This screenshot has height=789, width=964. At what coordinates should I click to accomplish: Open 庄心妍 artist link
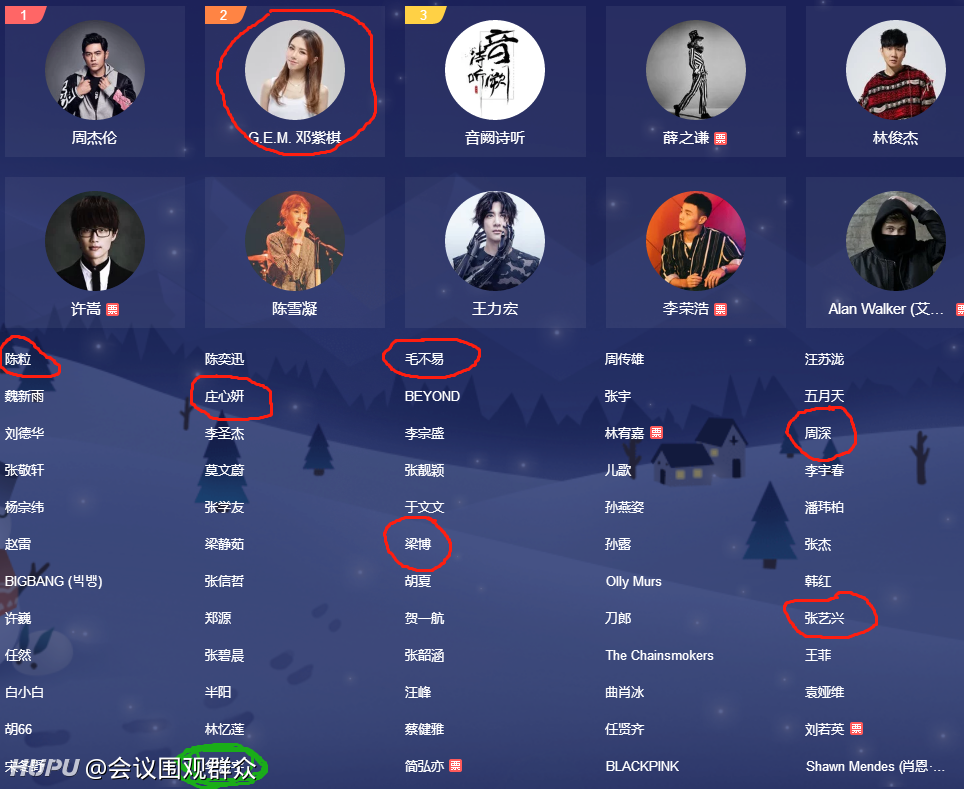(x=224, y=396)
